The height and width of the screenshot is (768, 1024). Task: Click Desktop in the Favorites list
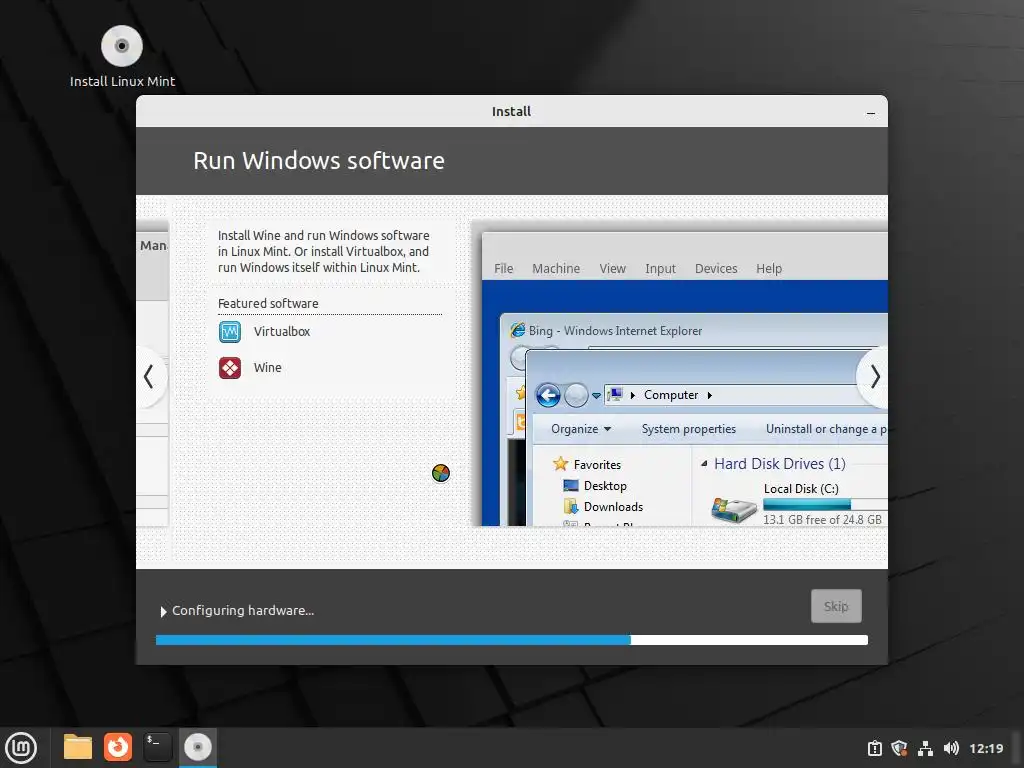coord(605,486)
